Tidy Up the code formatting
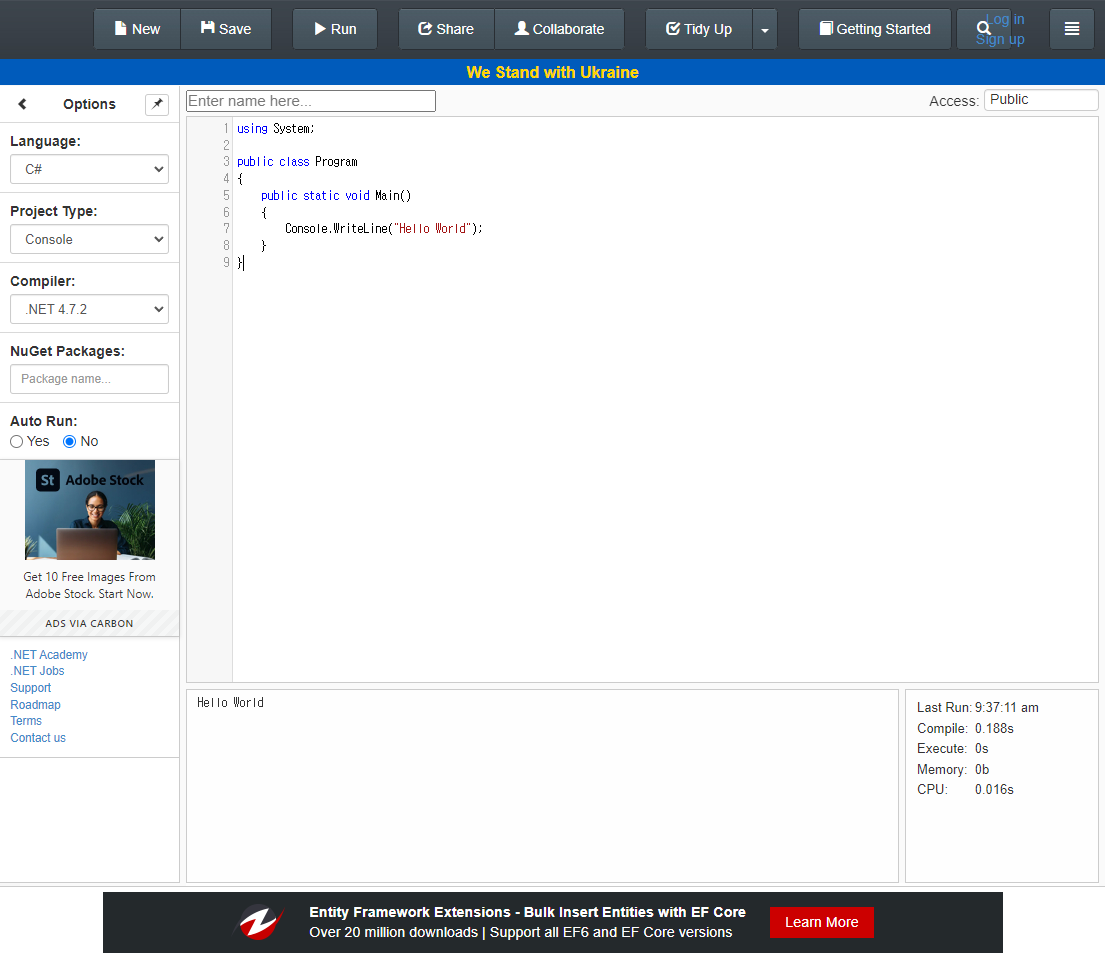Viewport: 1105px width, 958px height. 699,29
